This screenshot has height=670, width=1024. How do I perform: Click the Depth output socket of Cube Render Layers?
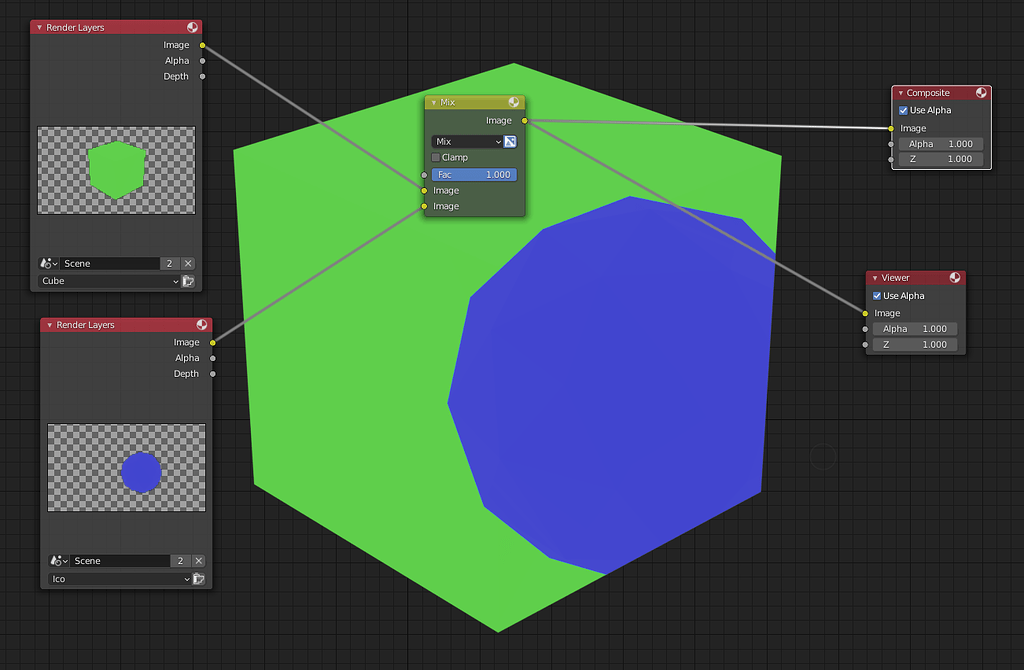point(202,76)
